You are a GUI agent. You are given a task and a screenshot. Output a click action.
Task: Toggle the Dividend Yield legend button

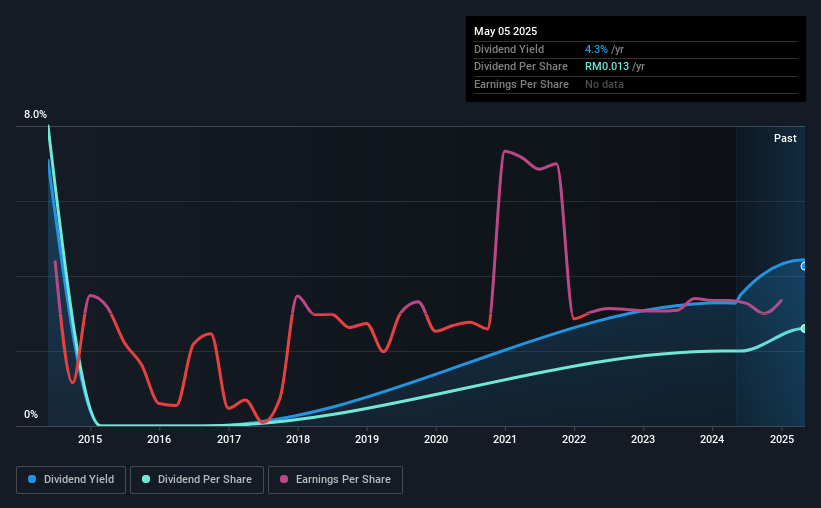click(71, 480)
